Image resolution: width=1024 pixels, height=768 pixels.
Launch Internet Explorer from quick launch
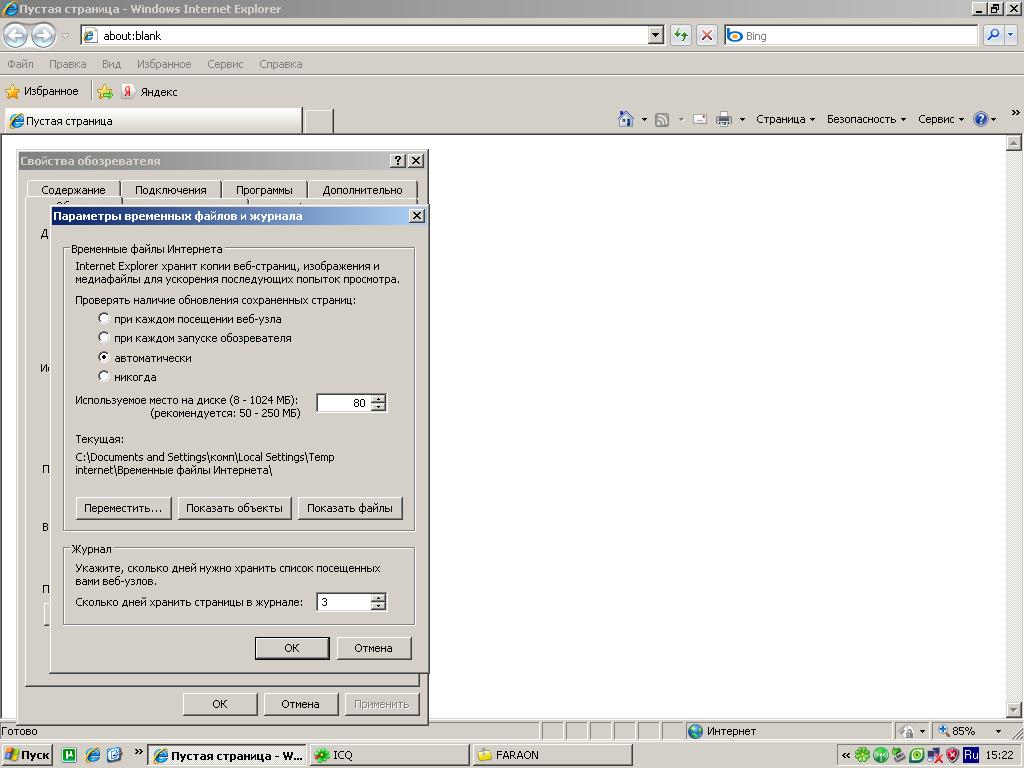pyautogui.click(x=93, y=755)
